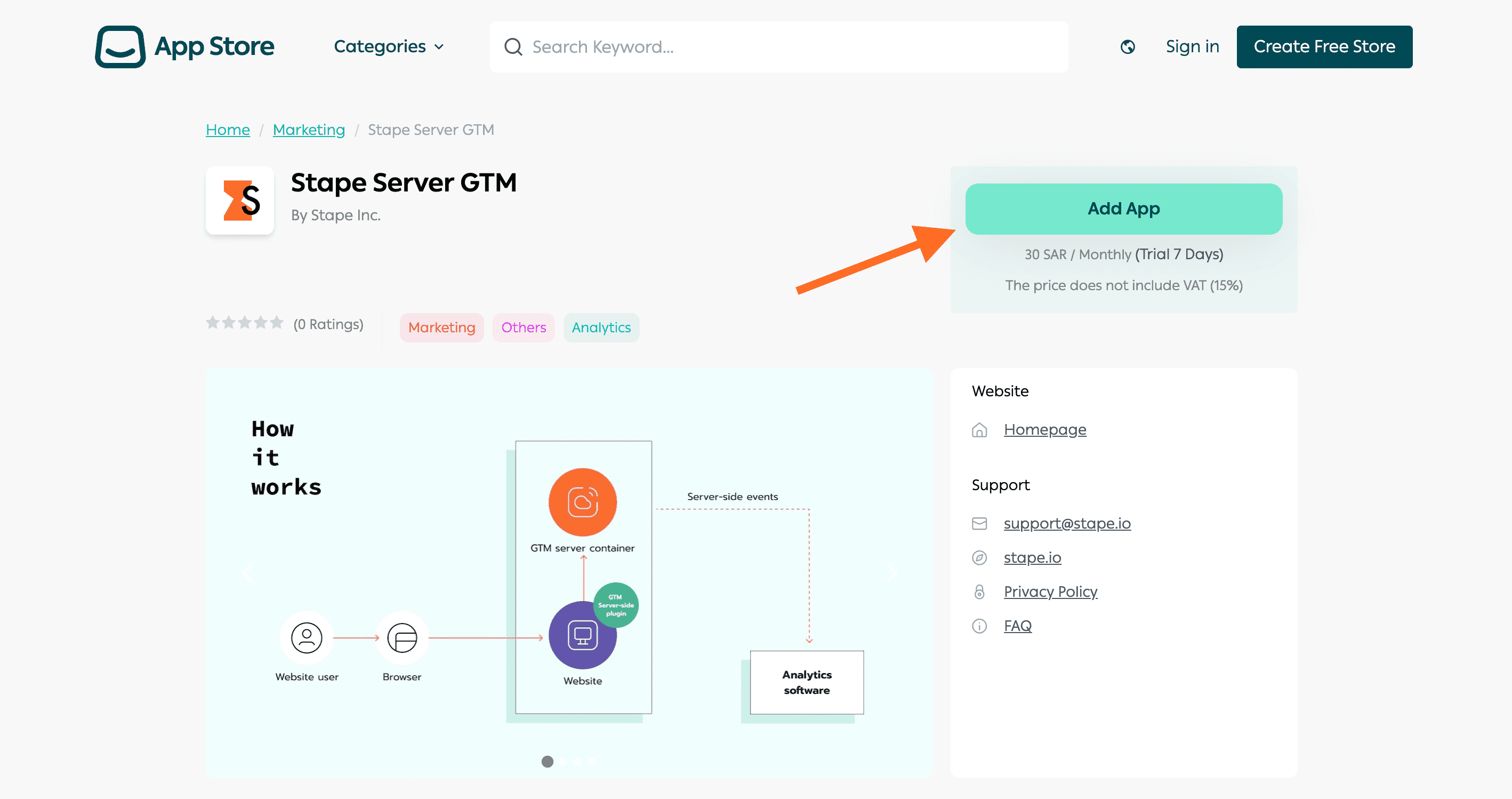Select the first carousel dot indicator
The width and height of the screenshot is (1512, 799).
(x=547, y=762)
